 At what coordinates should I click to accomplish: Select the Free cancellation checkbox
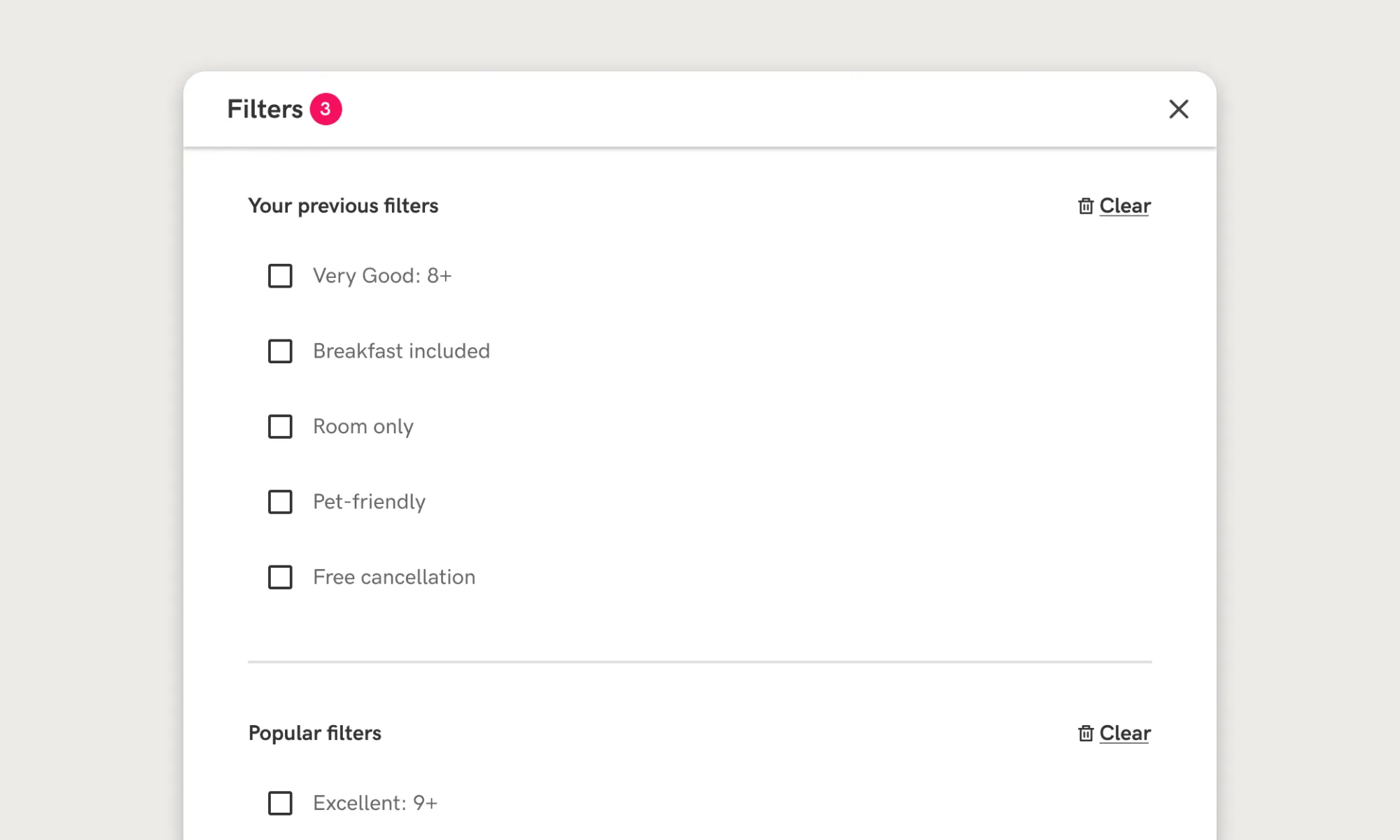[x=280, y=577]
